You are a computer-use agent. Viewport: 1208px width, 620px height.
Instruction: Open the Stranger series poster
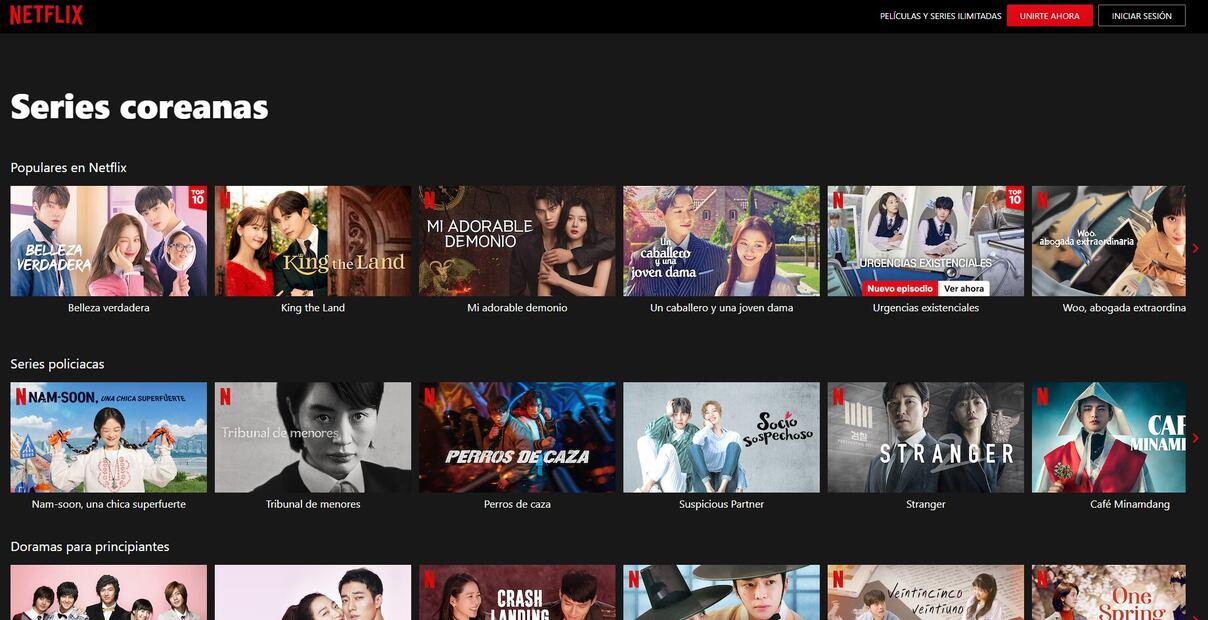pyautogui.click(x=925, y=437)
